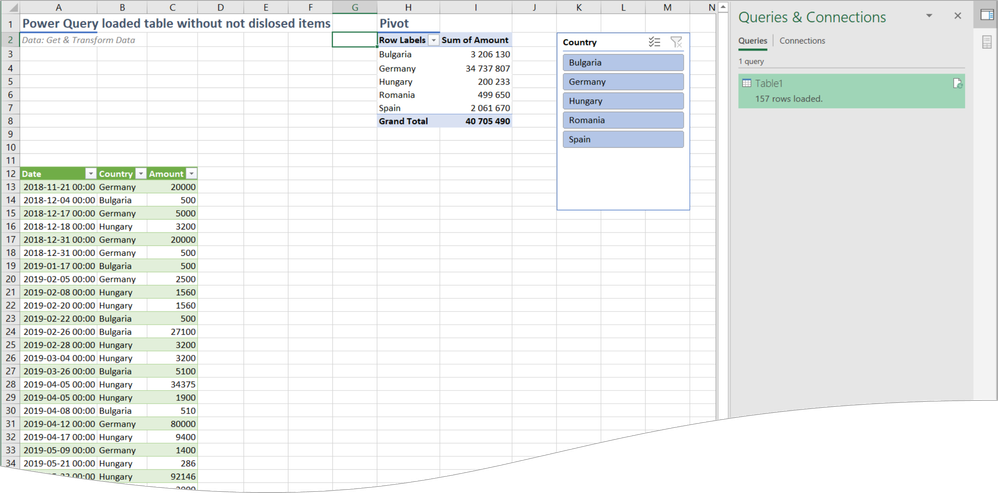
Task: Click Sum of Amount pivot header
Action: pyautogui.click(x=475, y=40)
